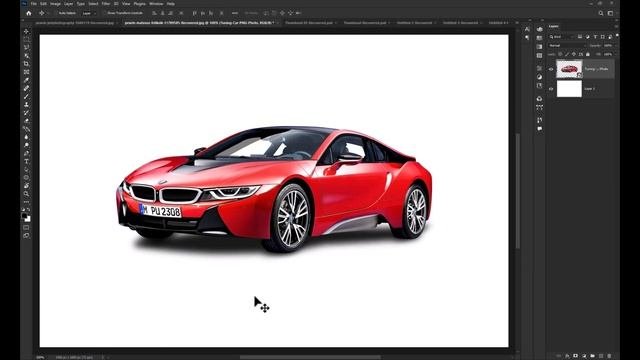The image size is (640, 360).
Task: Open the Normal blend mode dropdown
Action: click(x=567, y=45)
